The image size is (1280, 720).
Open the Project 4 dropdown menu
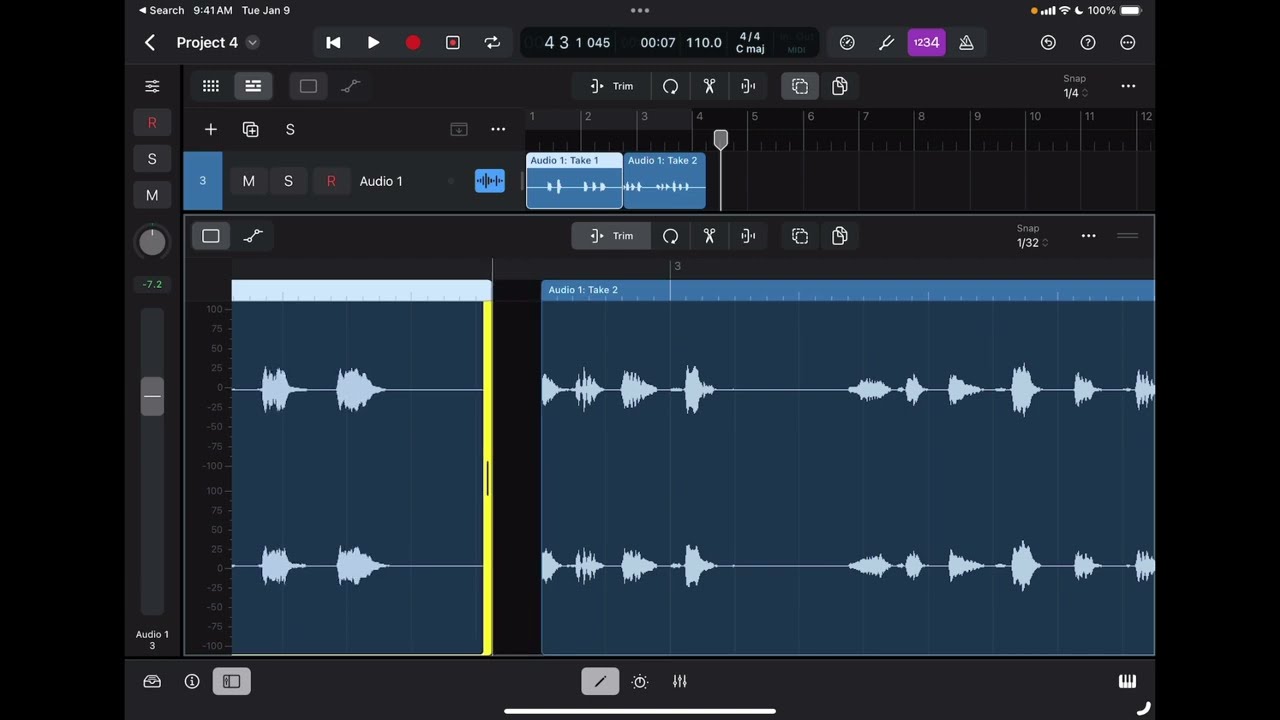252,42
